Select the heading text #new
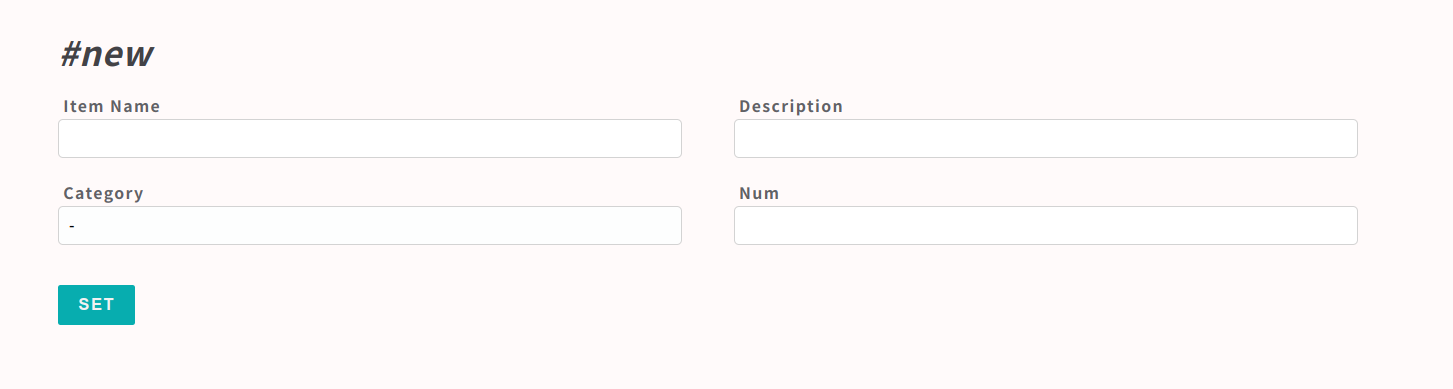This screenshot has width=1453, height=389. [x=106, y=55]
